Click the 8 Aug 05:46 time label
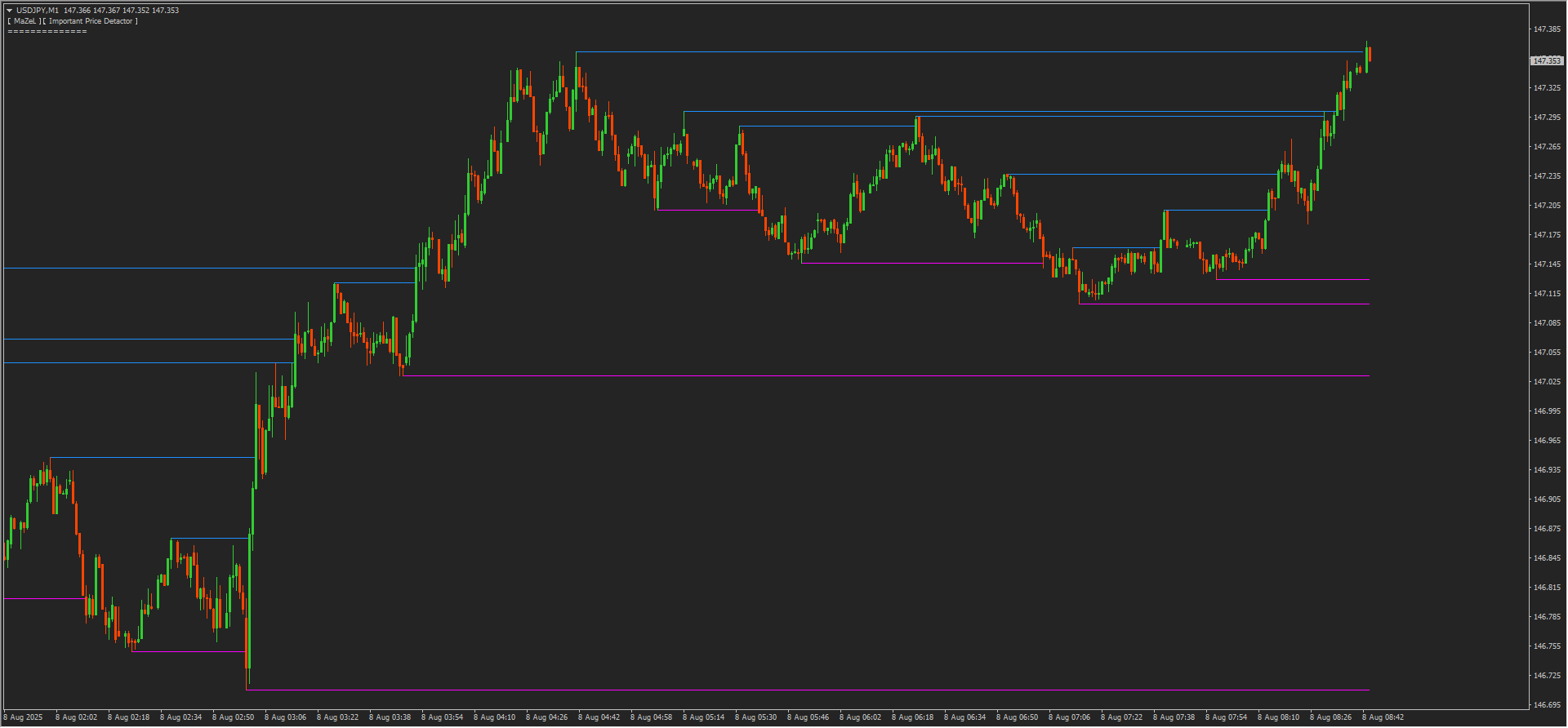This screenshot has width=1568, height=728. point(808,718)
